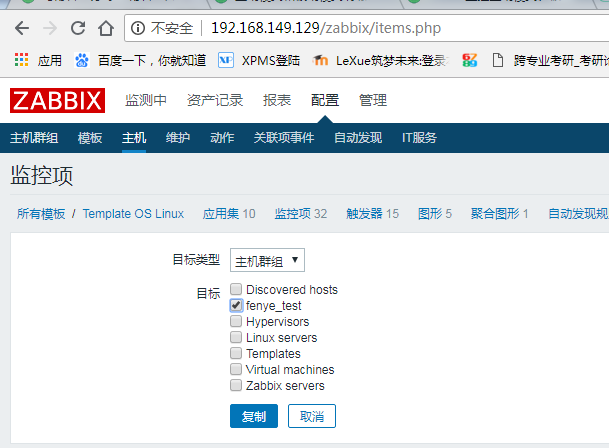The height and width of the screenshot is (448, 609).
Task: Go to IT服务 submenu
Action: coord(419,138)
